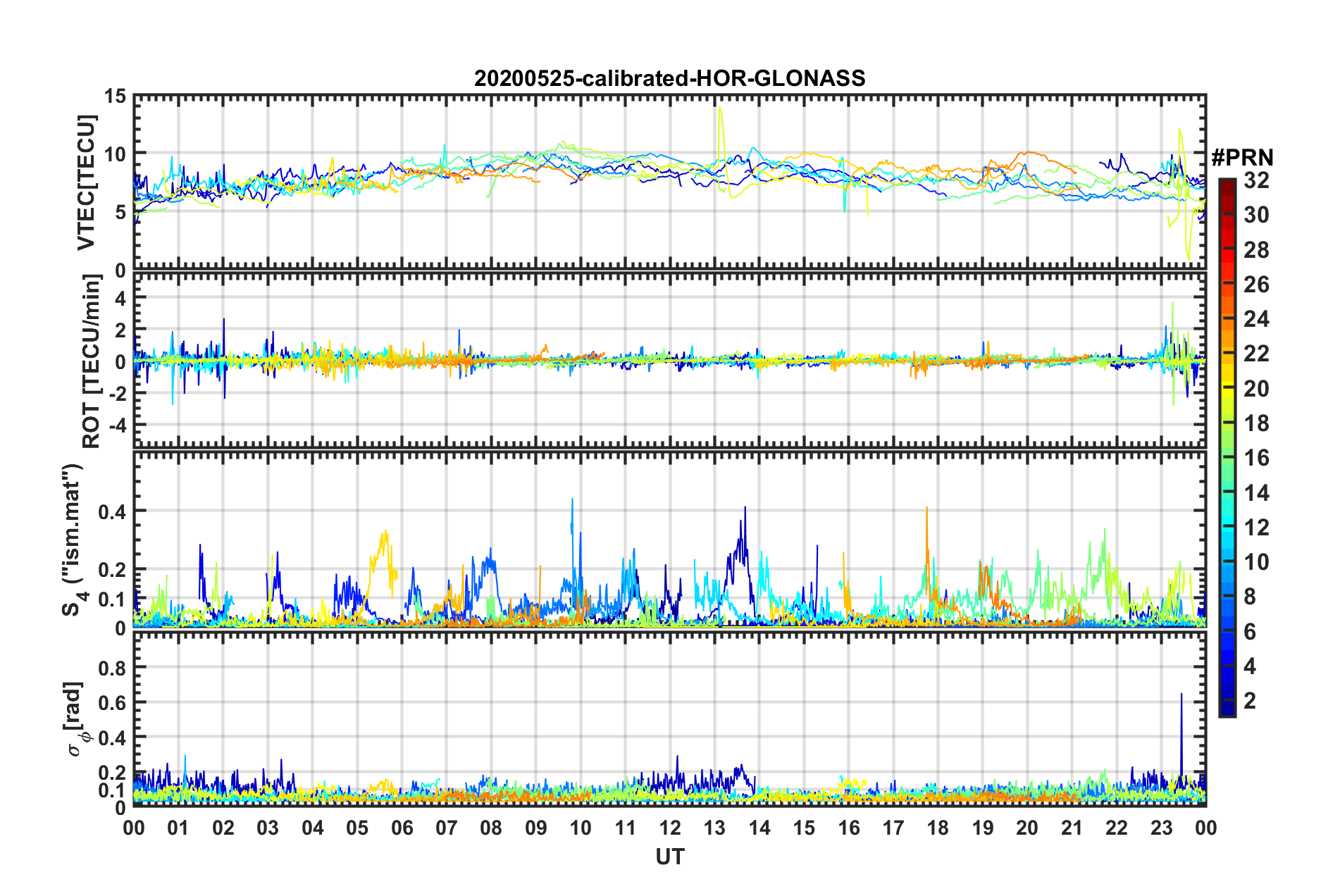Select colorbar tick label 4
Screen dimensions: 1340x896
click(x=1250, y=666)
